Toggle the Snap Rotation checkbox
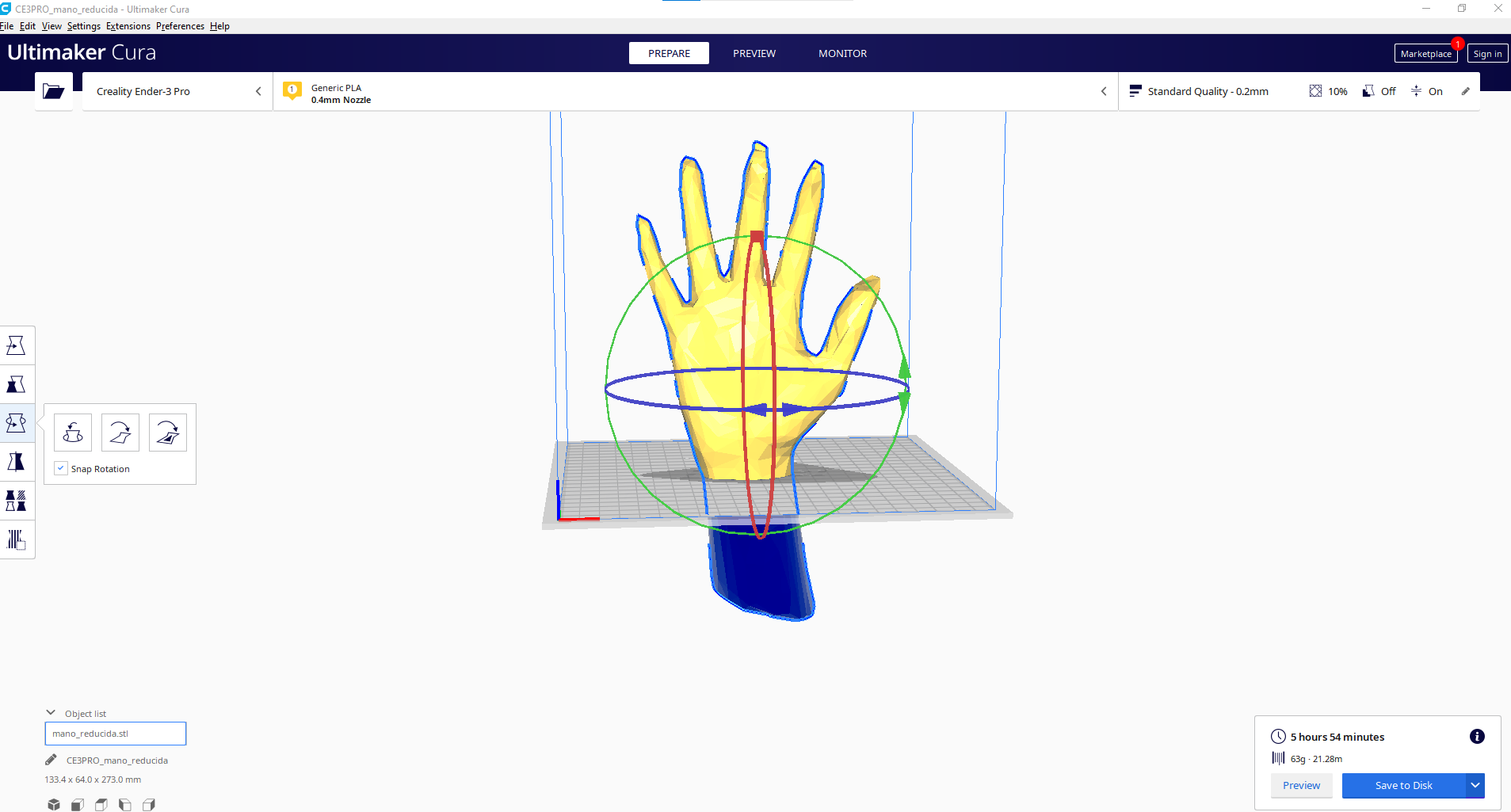The image size is (1511, 812). point(61,468)
